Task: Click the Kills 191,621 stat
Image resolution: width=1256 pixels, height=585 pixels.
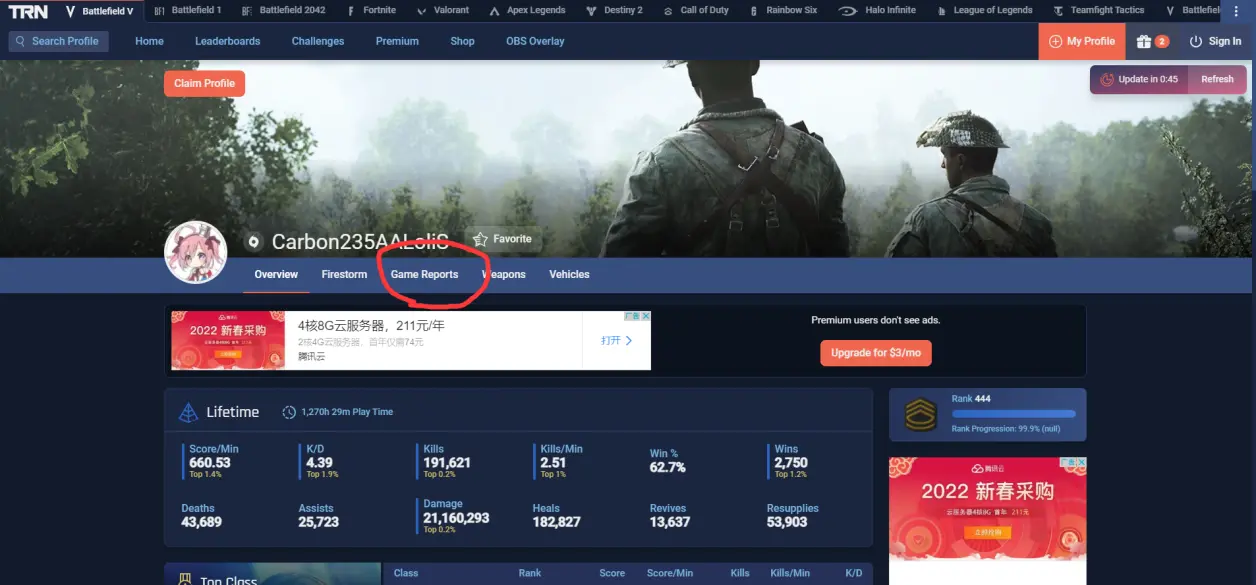Action: (446, 461)
